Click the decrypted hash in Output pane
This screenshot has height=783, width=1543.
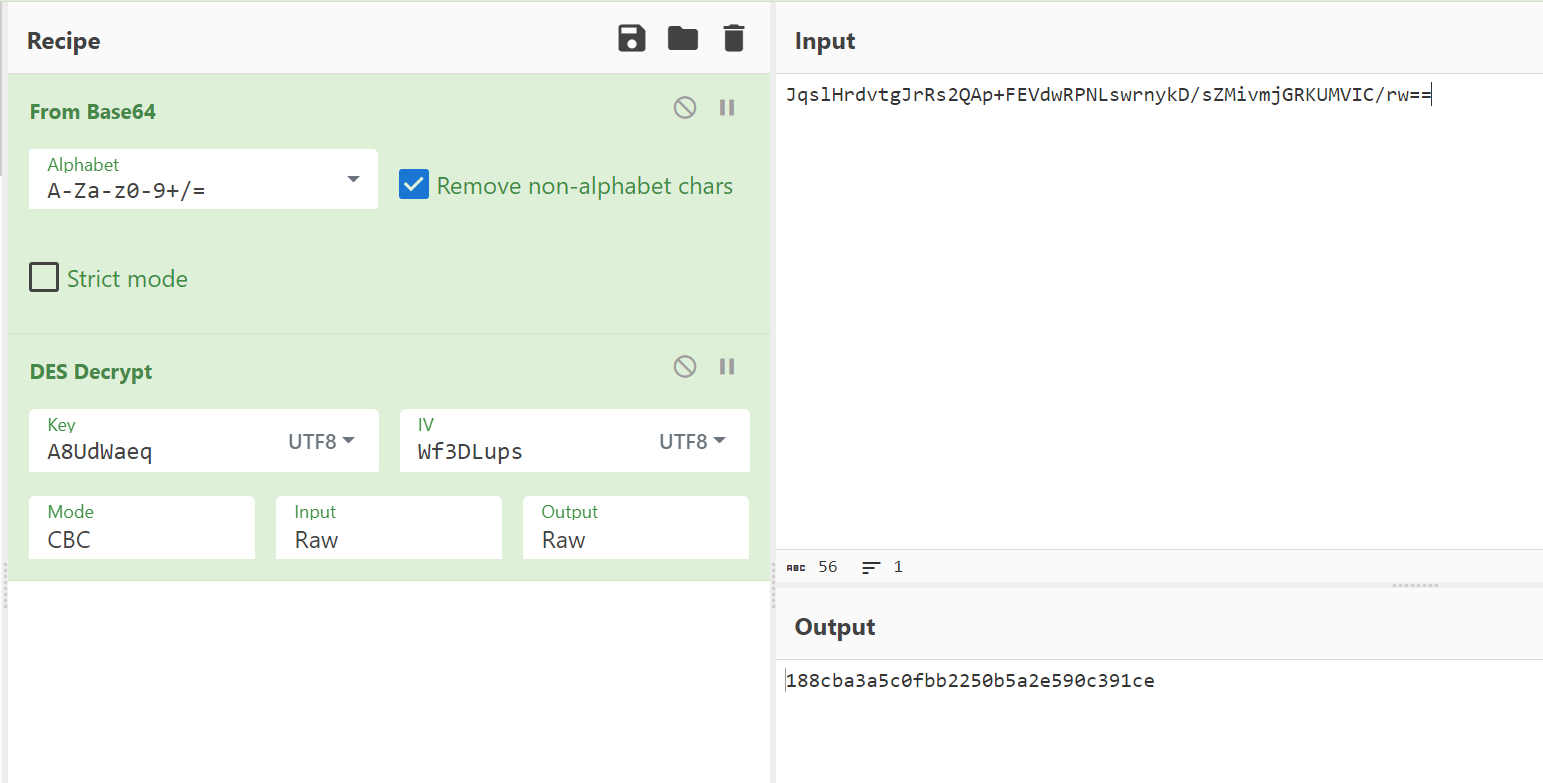(x=970, y=682)
